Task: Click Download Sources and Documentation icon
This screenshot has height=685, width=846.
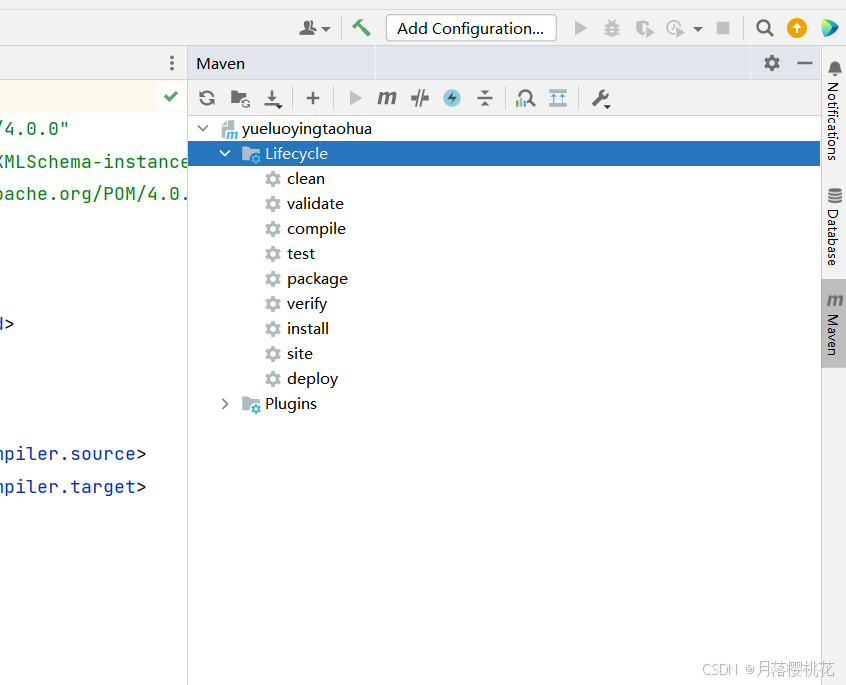Action: coord(272,98)
